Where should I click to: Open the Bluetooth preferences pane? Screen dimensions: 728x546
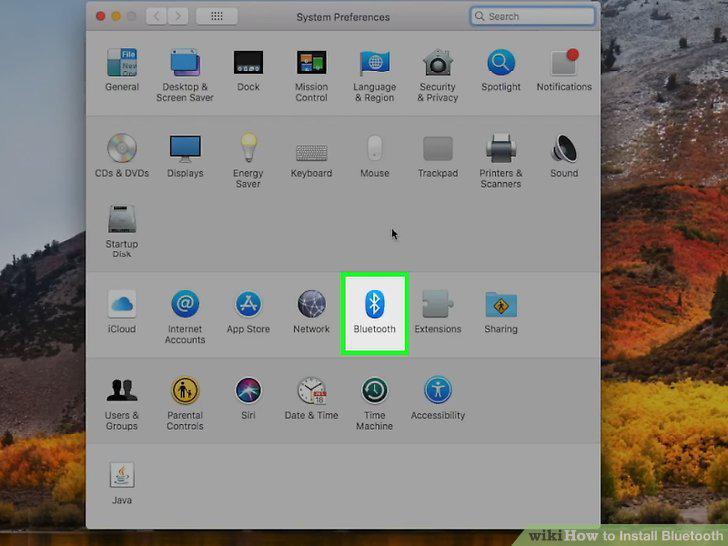(x=375, y=313)
